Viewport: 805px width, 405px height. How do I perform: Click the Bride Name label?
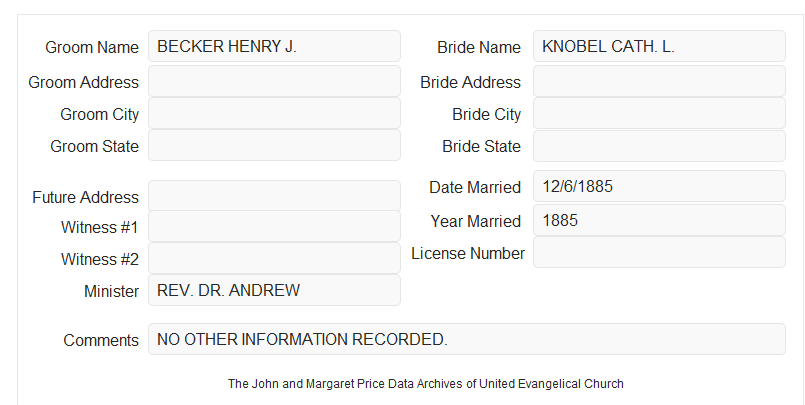pos(478,47)
